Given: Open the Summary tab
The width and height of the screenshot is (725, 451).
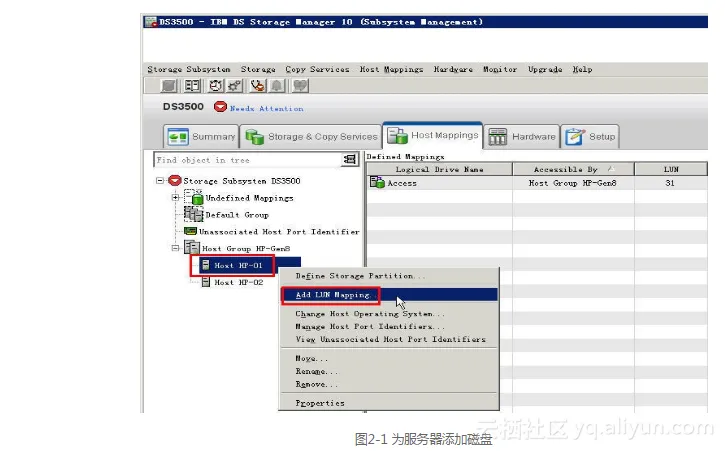Looking at the screenshot, I should [203, 137].
